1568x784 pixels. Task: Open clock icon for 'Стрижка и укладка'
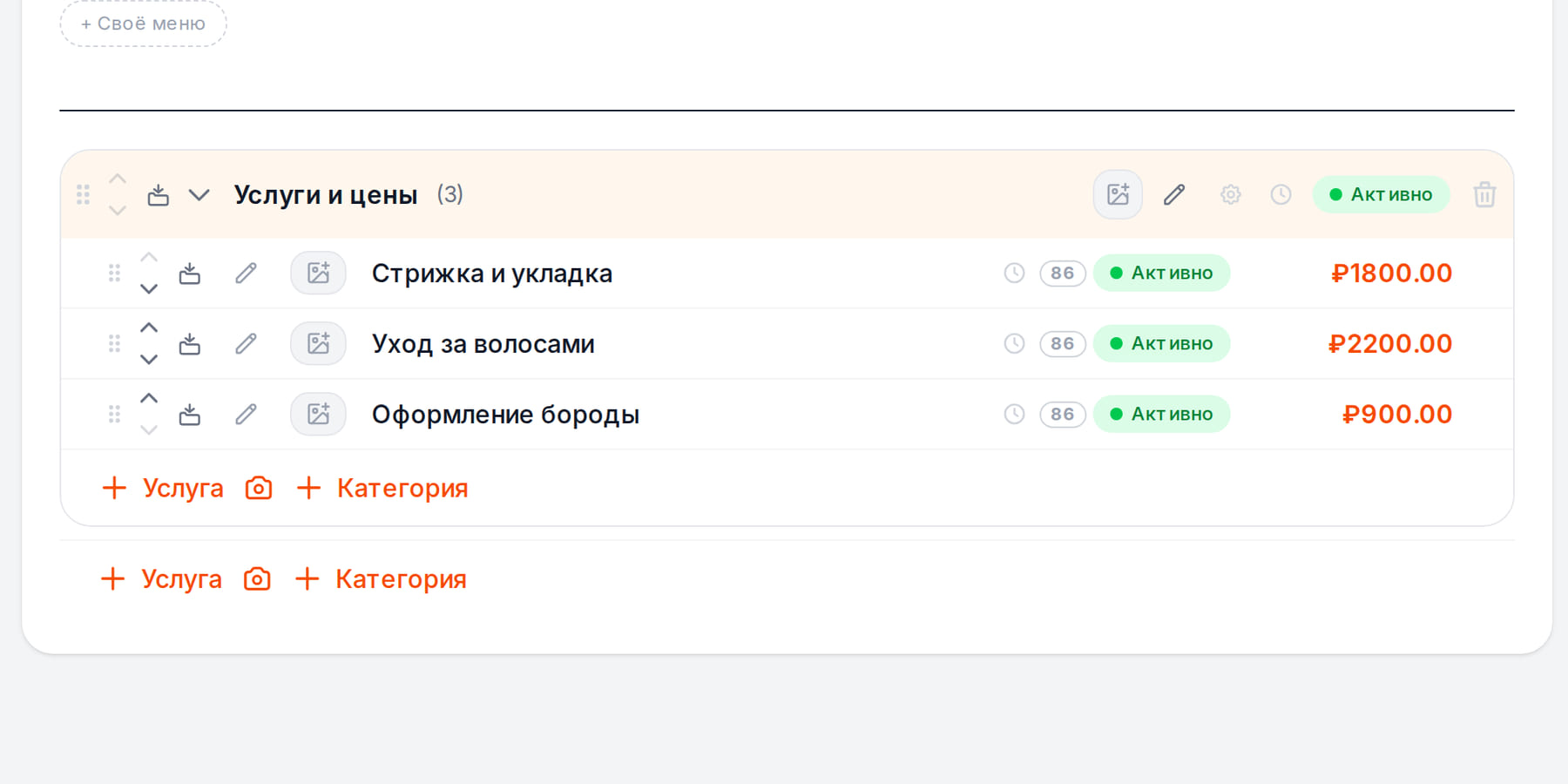coord(1014,273)
